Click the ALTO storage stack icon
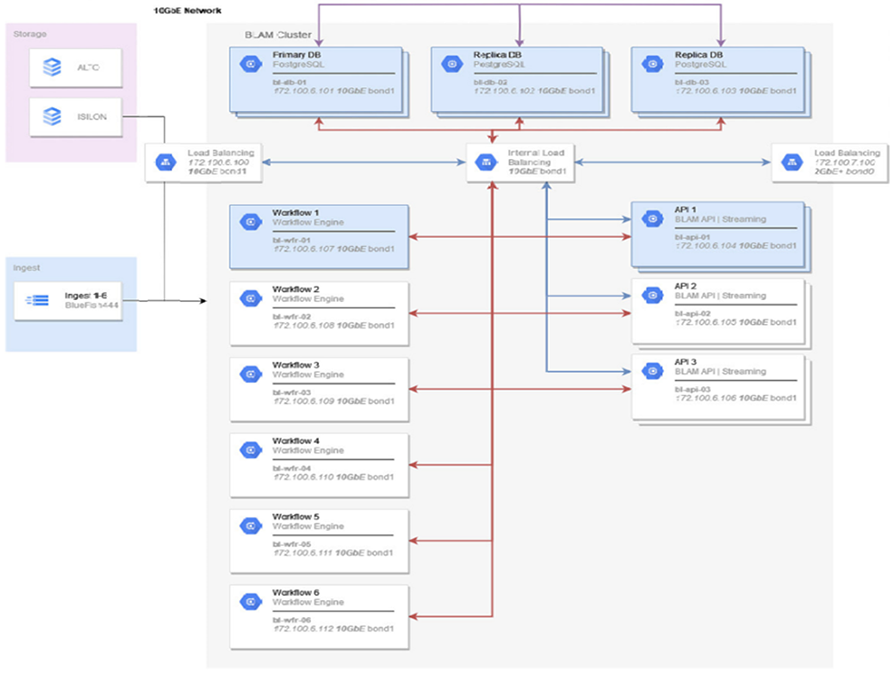Screen dimensions: 894x673 52,68
